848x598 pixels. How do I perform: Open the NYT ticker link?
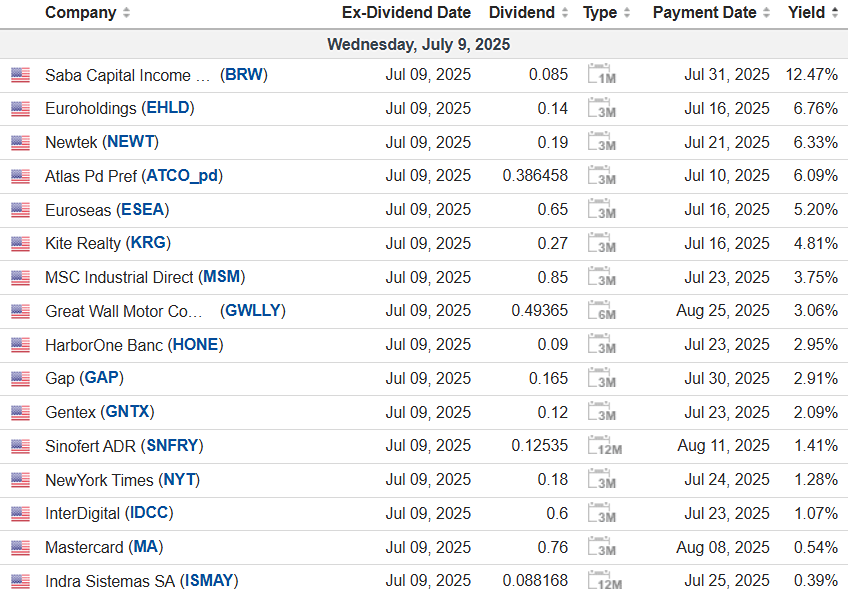pyautogui.click(x=179, y=480)
